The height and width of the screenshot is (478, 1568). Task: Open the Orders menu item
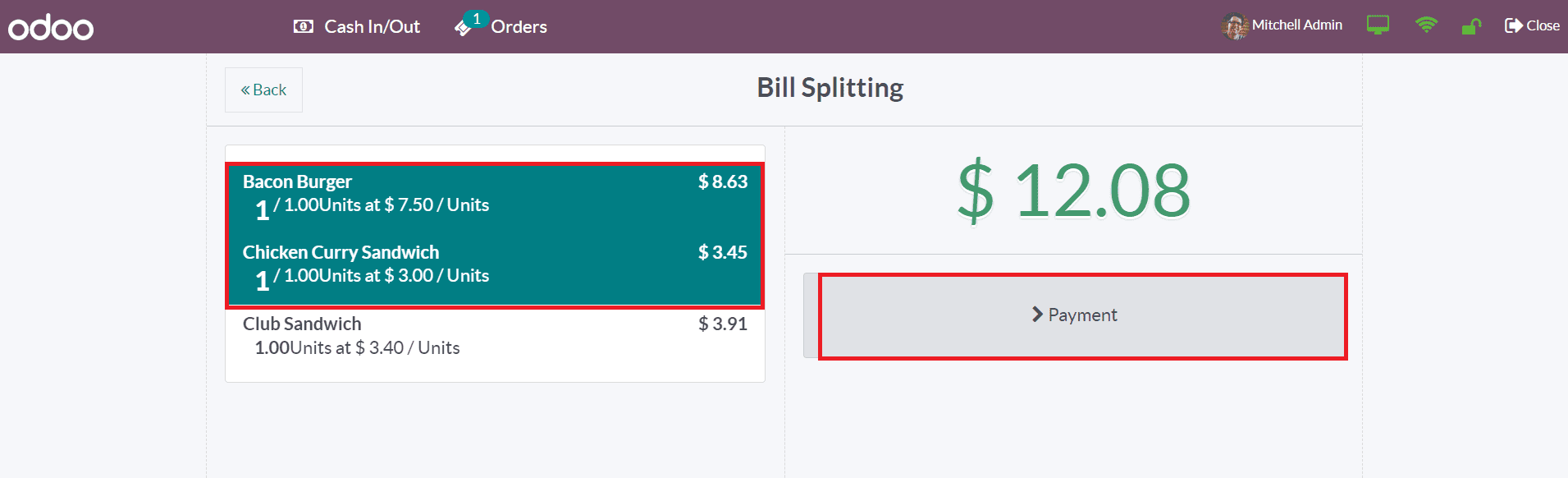(501, 26)
